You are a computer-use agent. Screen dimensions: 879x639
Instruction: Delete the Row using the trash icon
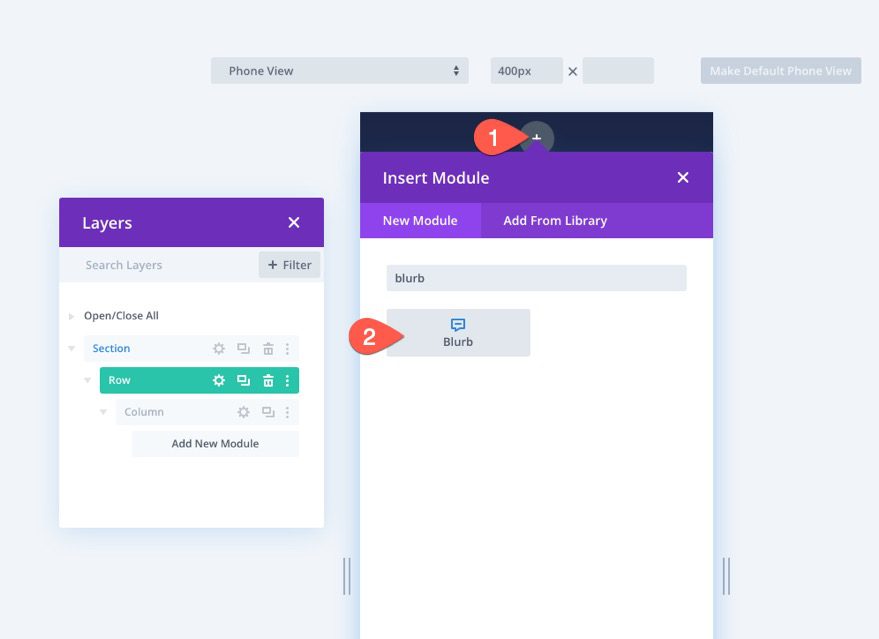pyautogui.click(x=266, y=380)
